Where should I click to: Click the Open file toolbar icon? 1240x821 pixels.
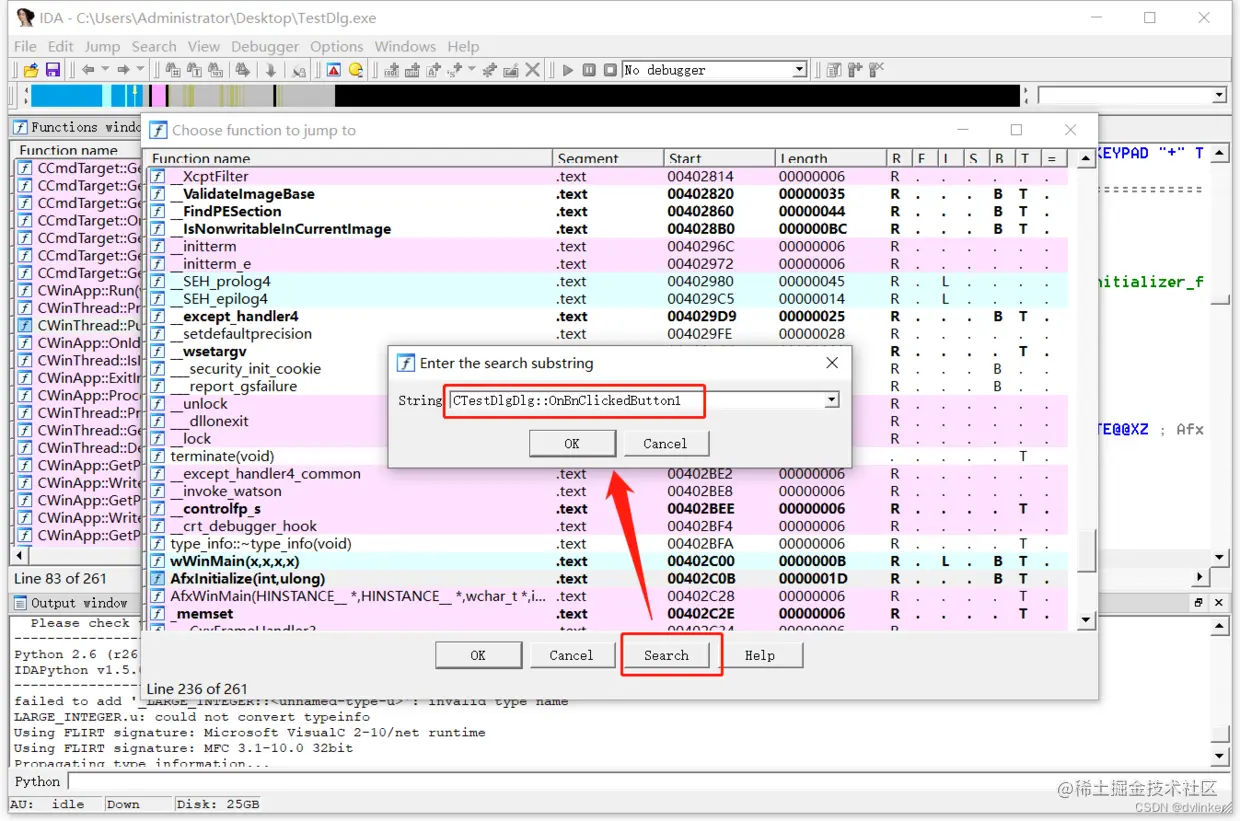pos(31,70)
